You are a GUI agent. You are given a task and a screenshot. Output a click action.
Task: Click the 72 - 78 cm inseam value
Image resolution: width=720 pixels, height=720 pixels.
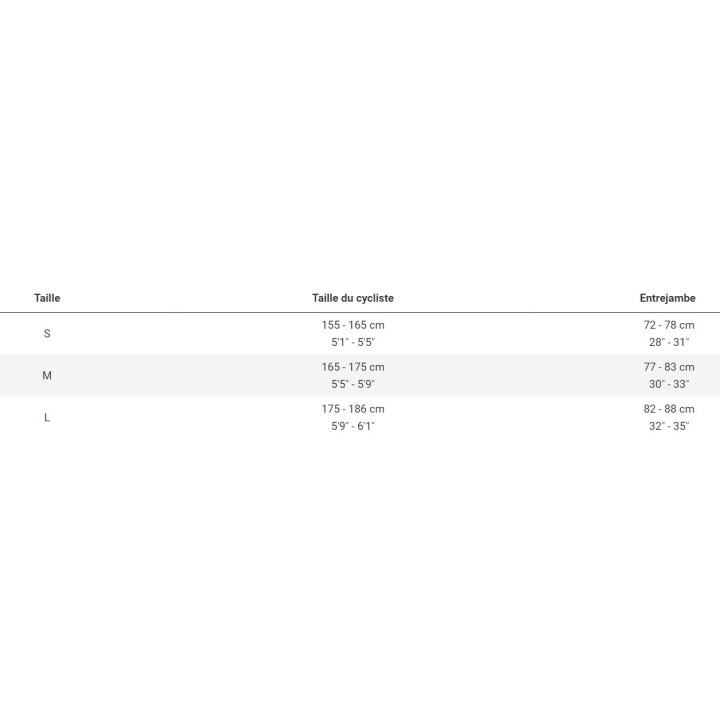(669, 326)
